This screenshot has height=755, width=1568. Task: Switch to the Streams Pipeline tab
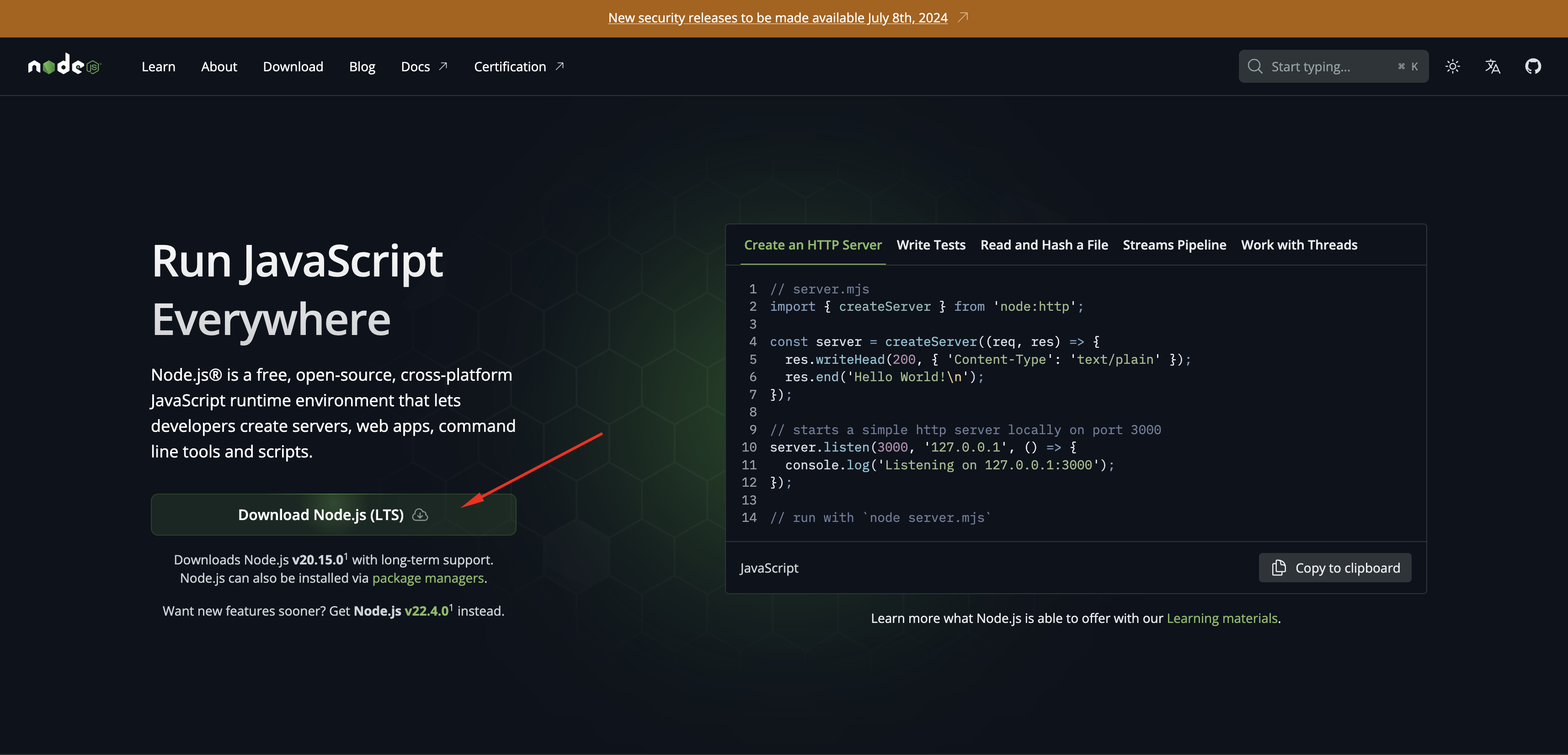tap(1174, 245)
